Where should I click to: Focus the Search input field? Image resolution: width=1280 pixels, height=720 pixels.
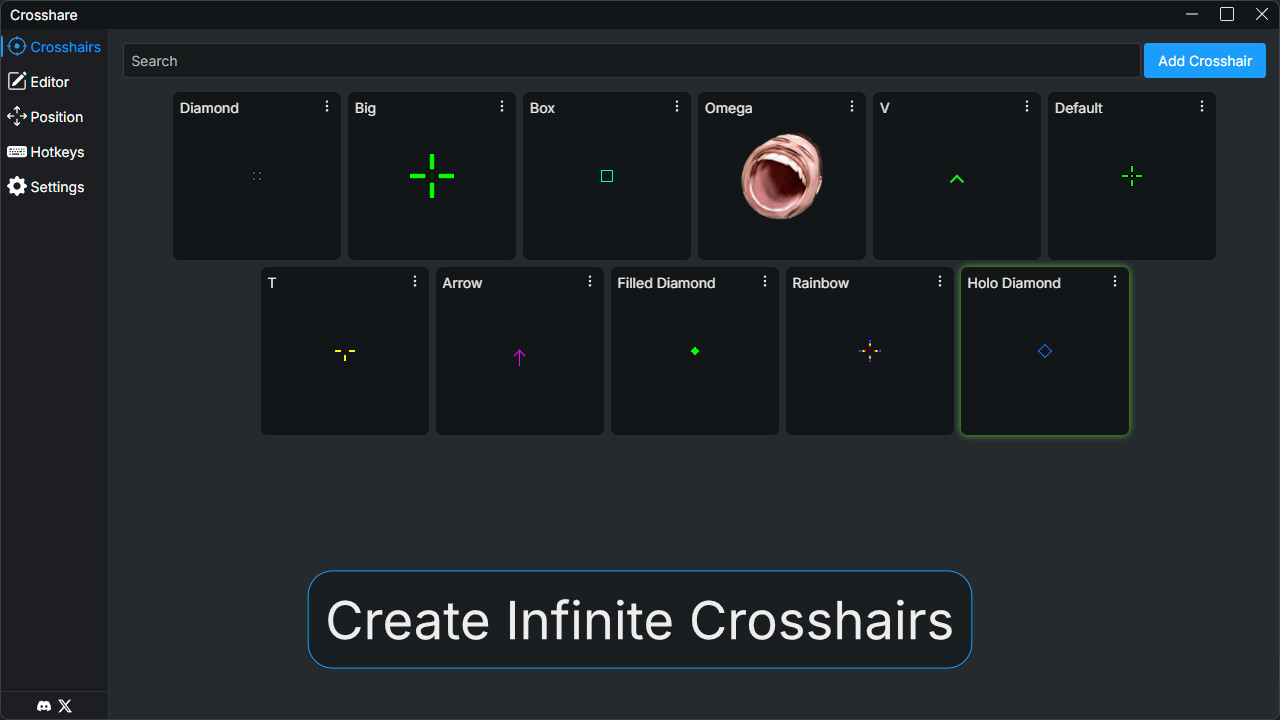[x=631, y=61]
